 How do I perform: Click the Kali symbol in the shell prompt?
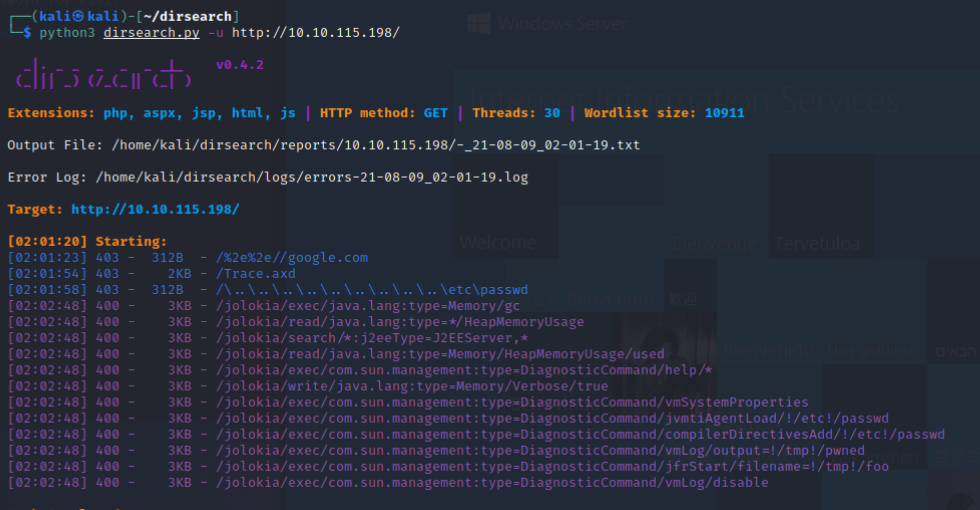click(x=64, y=16)
